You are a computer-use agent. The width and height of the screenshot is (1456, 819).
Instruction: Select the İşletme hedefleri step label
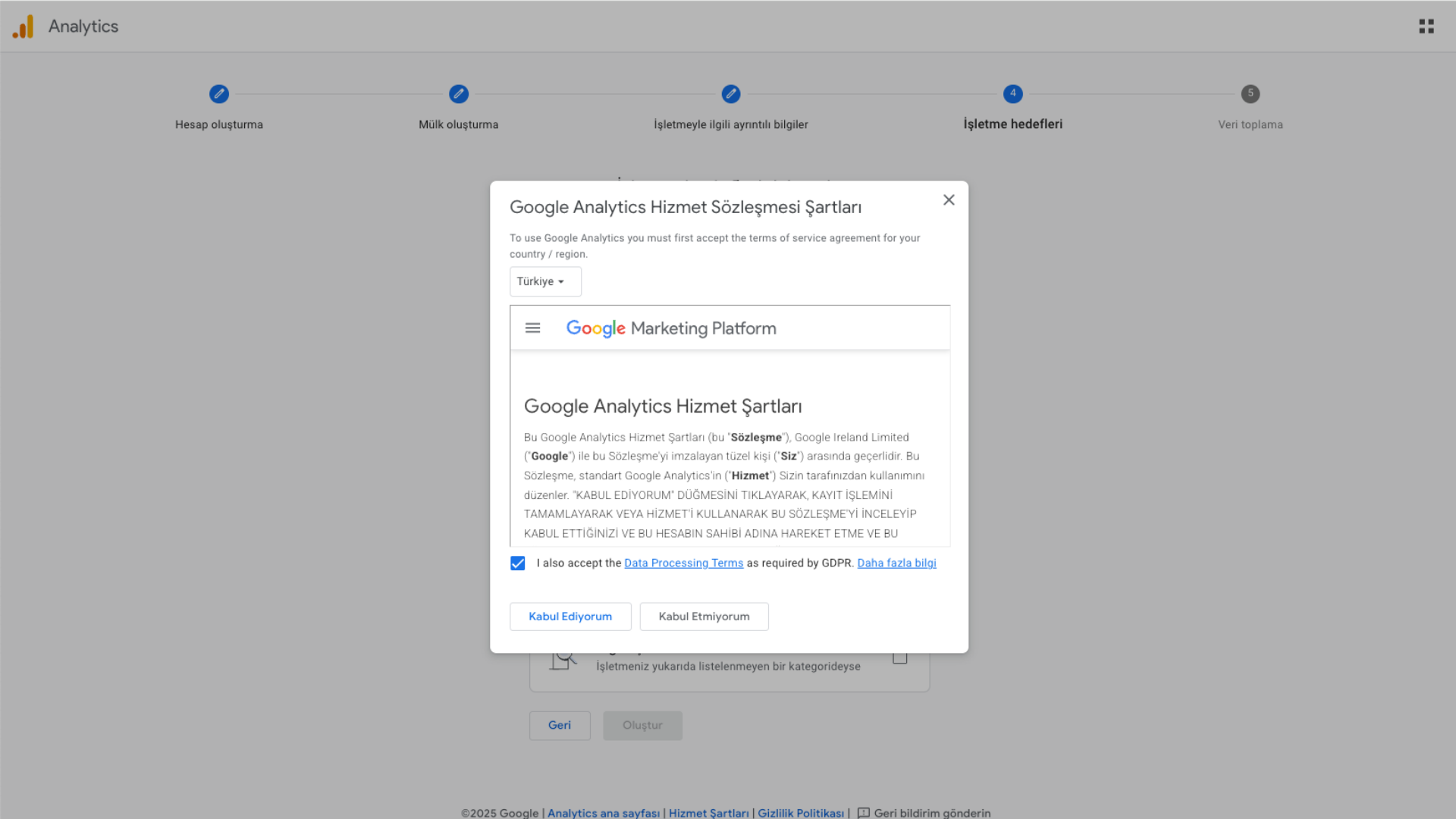point(1013,124)
